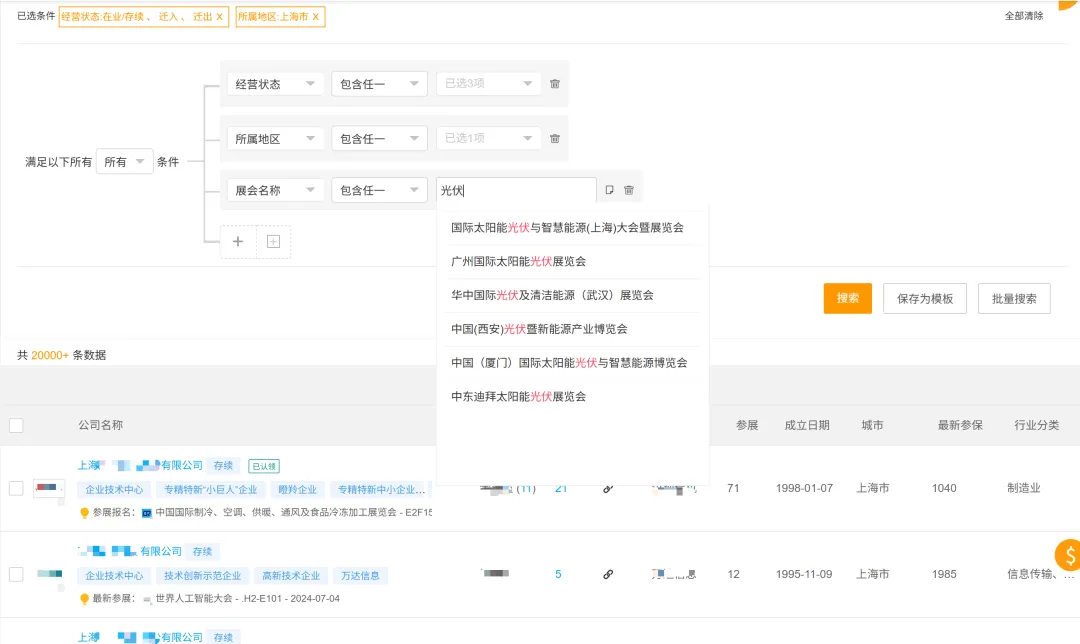Click the trash icon on the 所属地区 condition row
The image size is (1080, 644).
(x=555, y=138)
